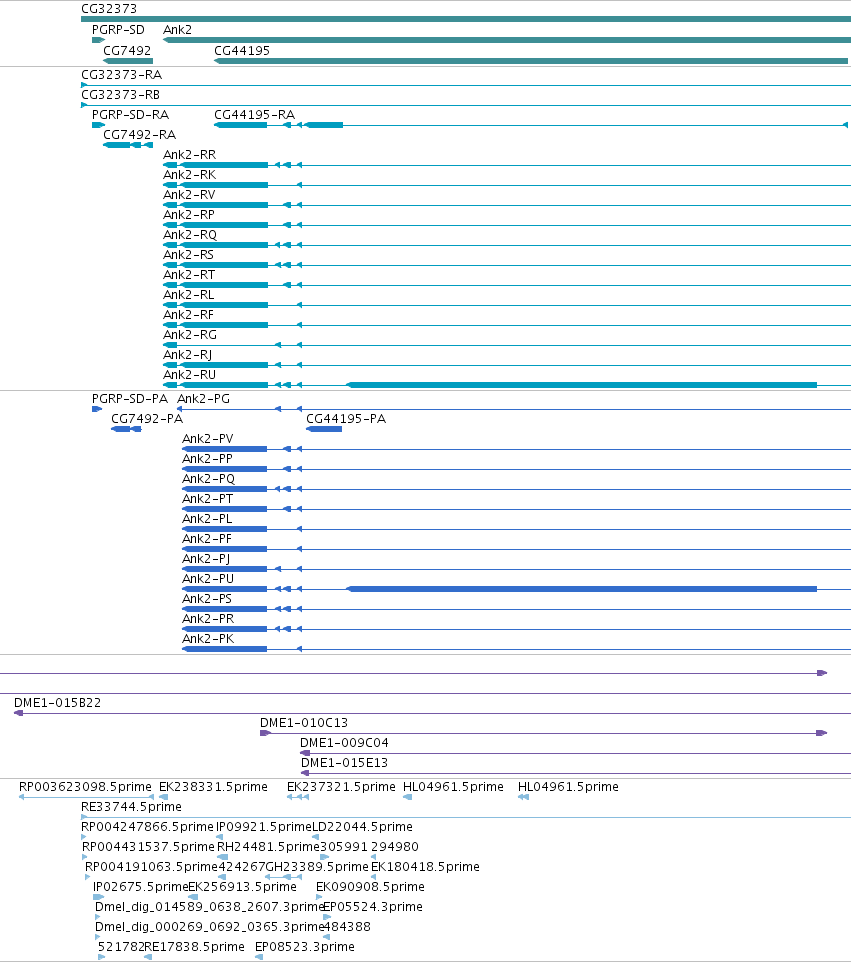Click the CG32373-RA transcript label
The image size is (851, 962).
[x=121, y=75]
